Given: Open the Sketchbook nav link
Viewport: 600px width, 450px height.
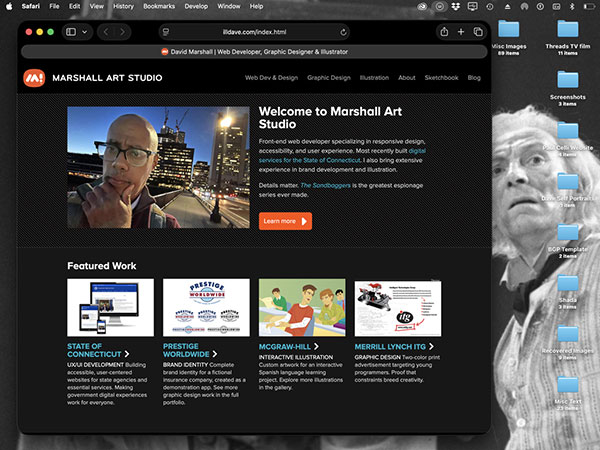Looking at the screenshot, I should tap(441, 77).
